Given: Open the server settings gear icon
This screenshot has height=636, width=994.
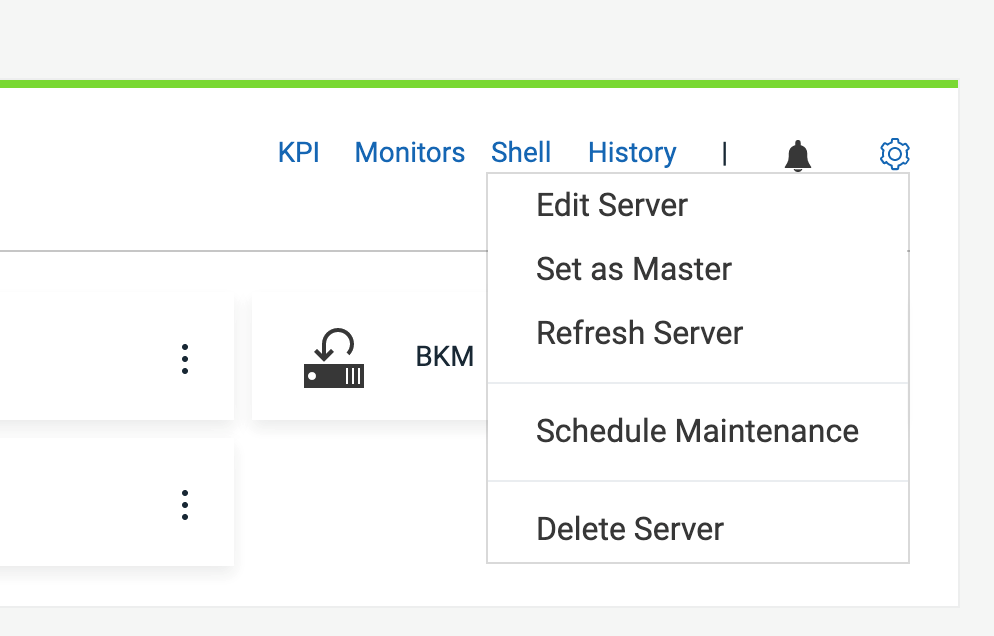Looking at the screenshot, I should click(894, 154).
